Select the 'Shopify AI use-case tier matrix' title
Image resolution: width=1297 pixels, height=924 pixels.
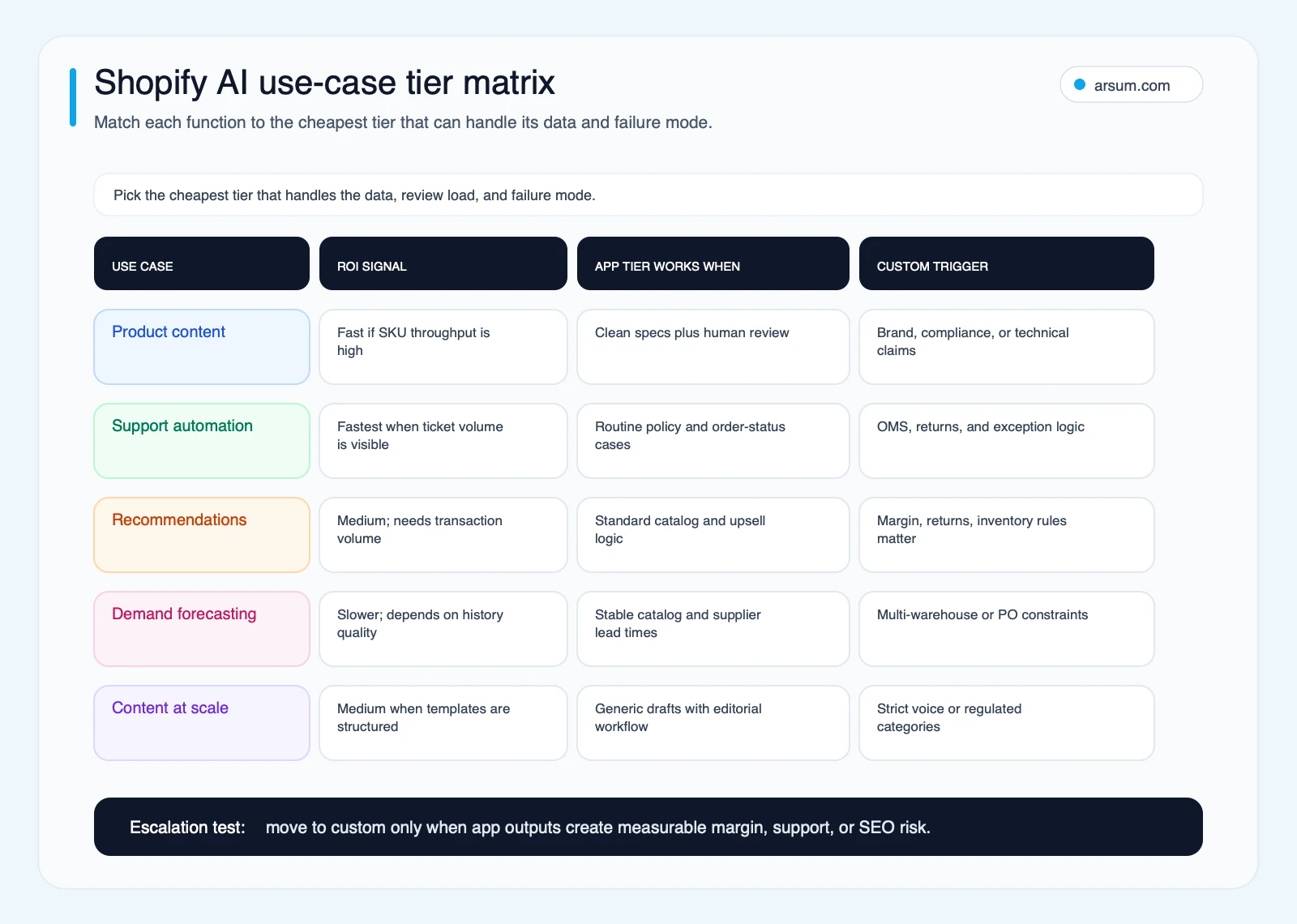click(324, 83)
